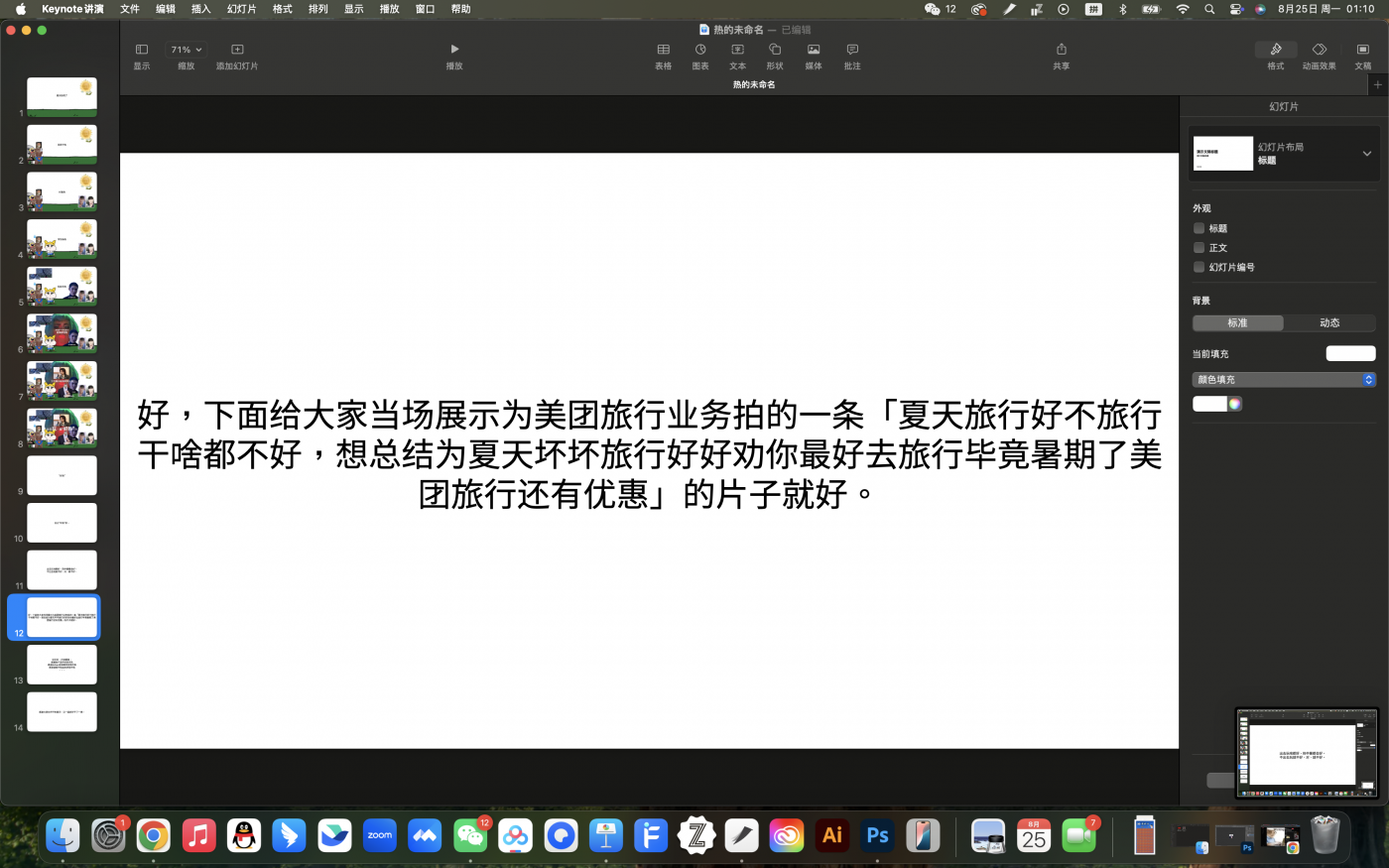Image resolution: width=1389 pixels, height=868 pixels.
Task: Open the 当前填充 current fill popup
Action: pos(1350,353)
